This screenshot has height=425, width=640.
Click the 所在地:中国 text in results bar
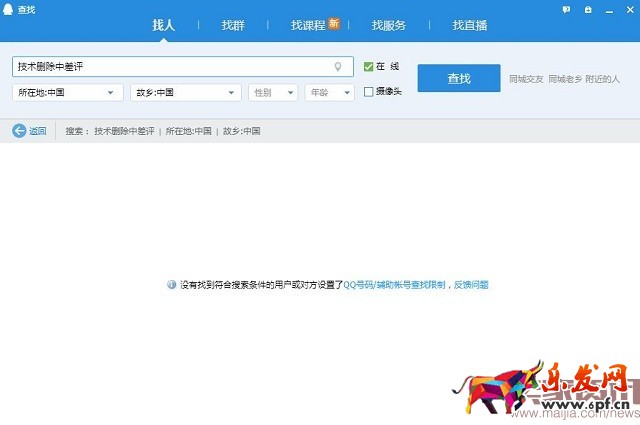189,131
